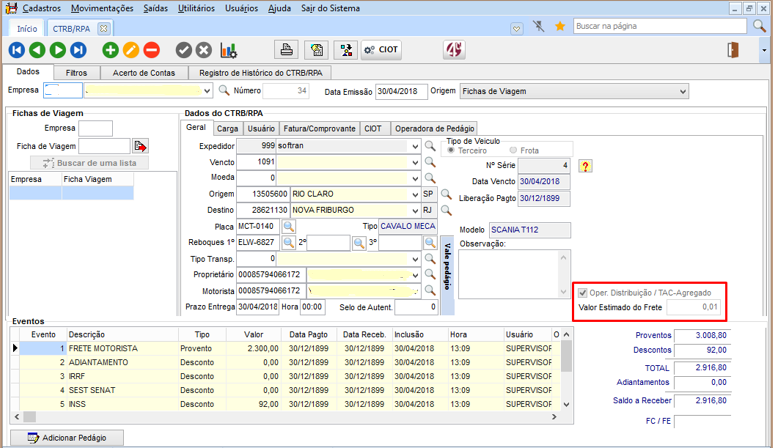Select the Terceiro radio button
The image size is (773, 448).
click(x=452, y=150)
